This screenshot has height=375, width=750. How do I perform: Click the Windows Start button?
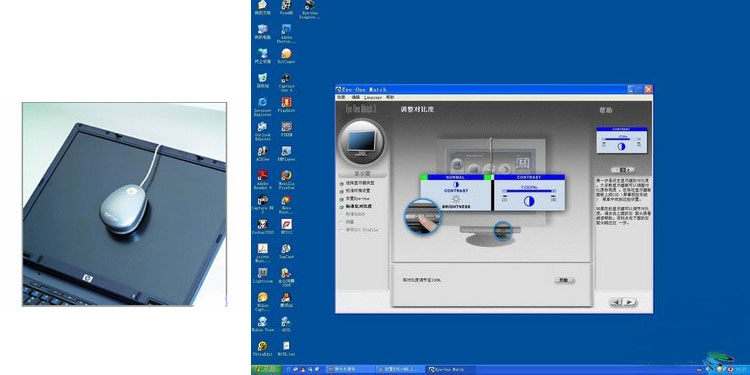pyautogui.click(x=266, y=370)
